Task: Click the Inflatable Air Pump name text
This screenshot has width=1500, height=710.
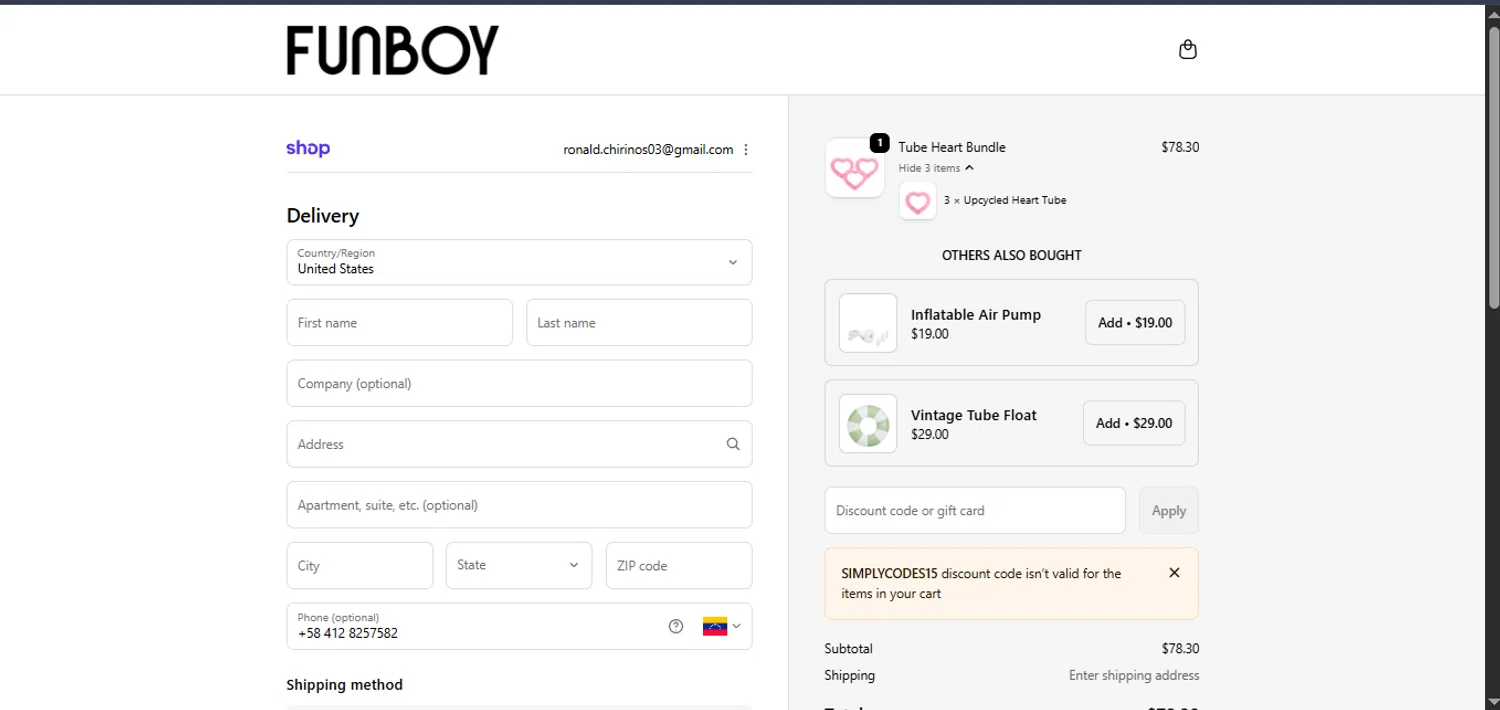Action: 976,314
